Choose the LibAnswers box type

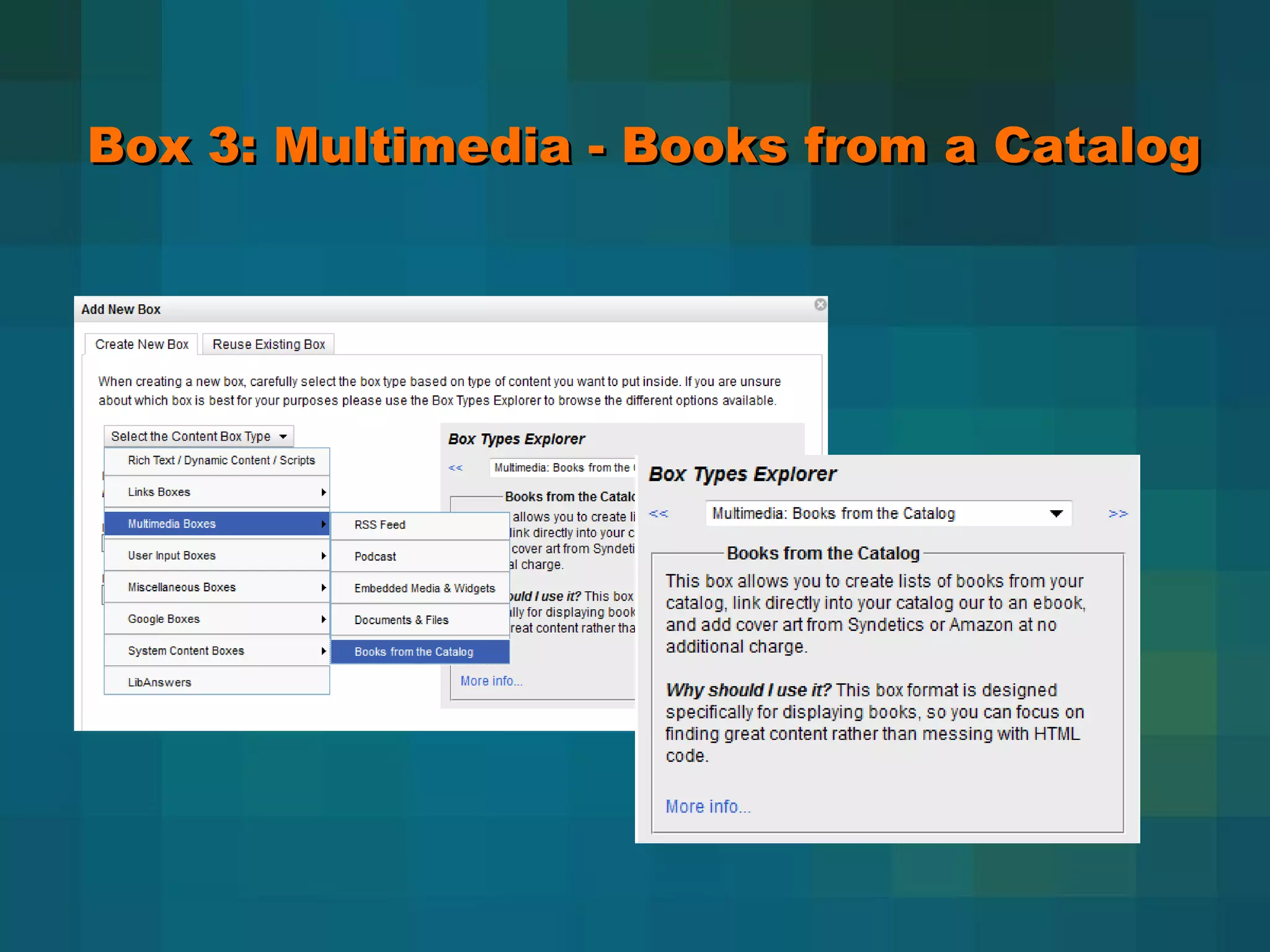tap(217, 682)
